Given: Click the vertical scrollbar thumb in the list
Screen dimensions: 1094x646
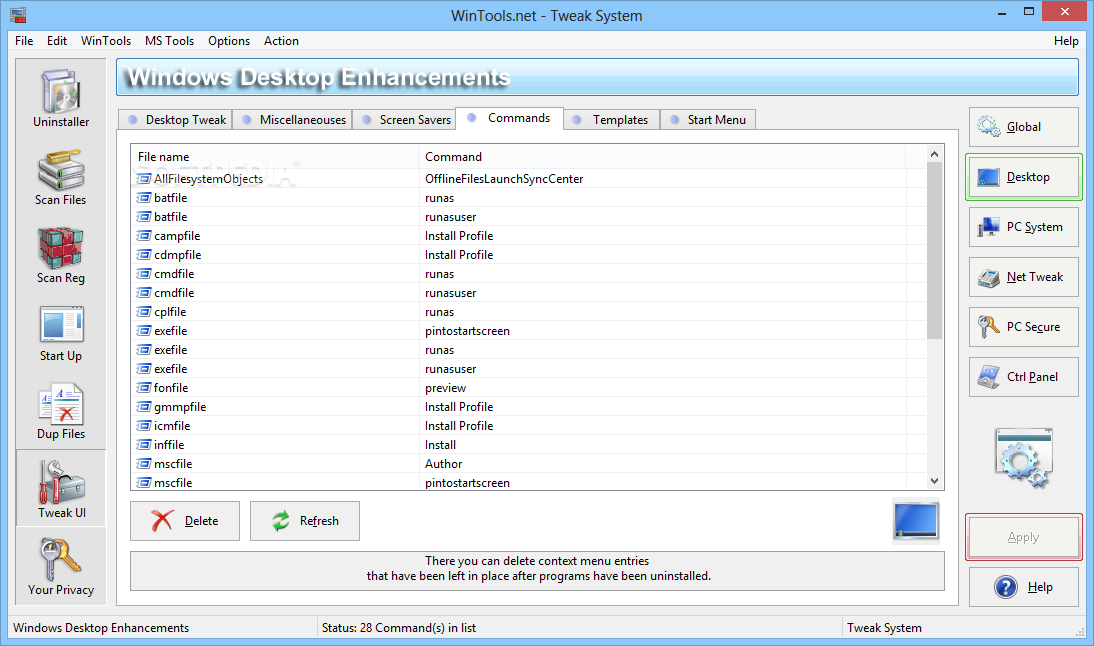Looking at the screenshot, I should (x=934, y=250).
